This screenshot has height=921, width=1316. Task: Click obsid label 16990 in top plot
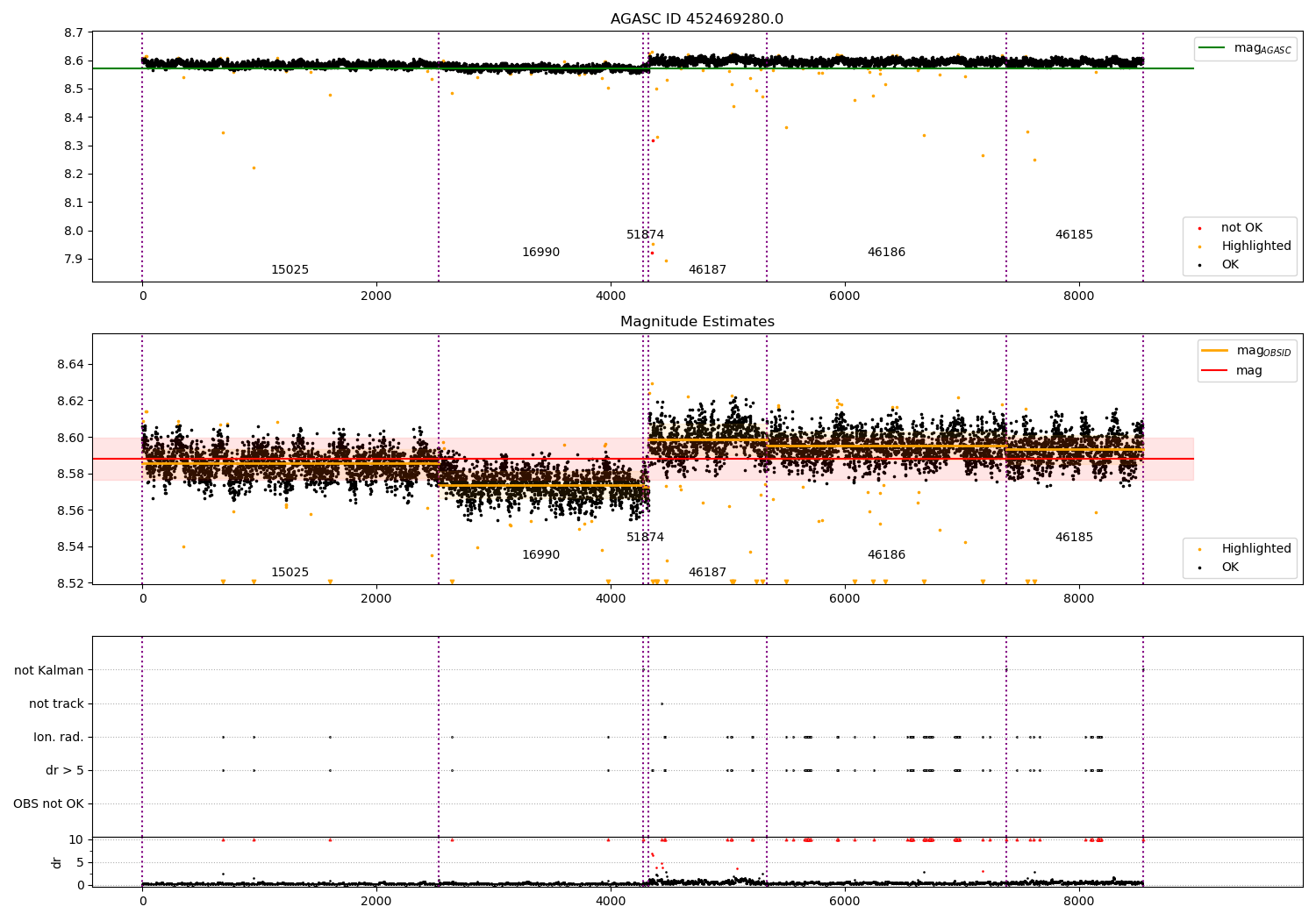[x=540, y=253]
